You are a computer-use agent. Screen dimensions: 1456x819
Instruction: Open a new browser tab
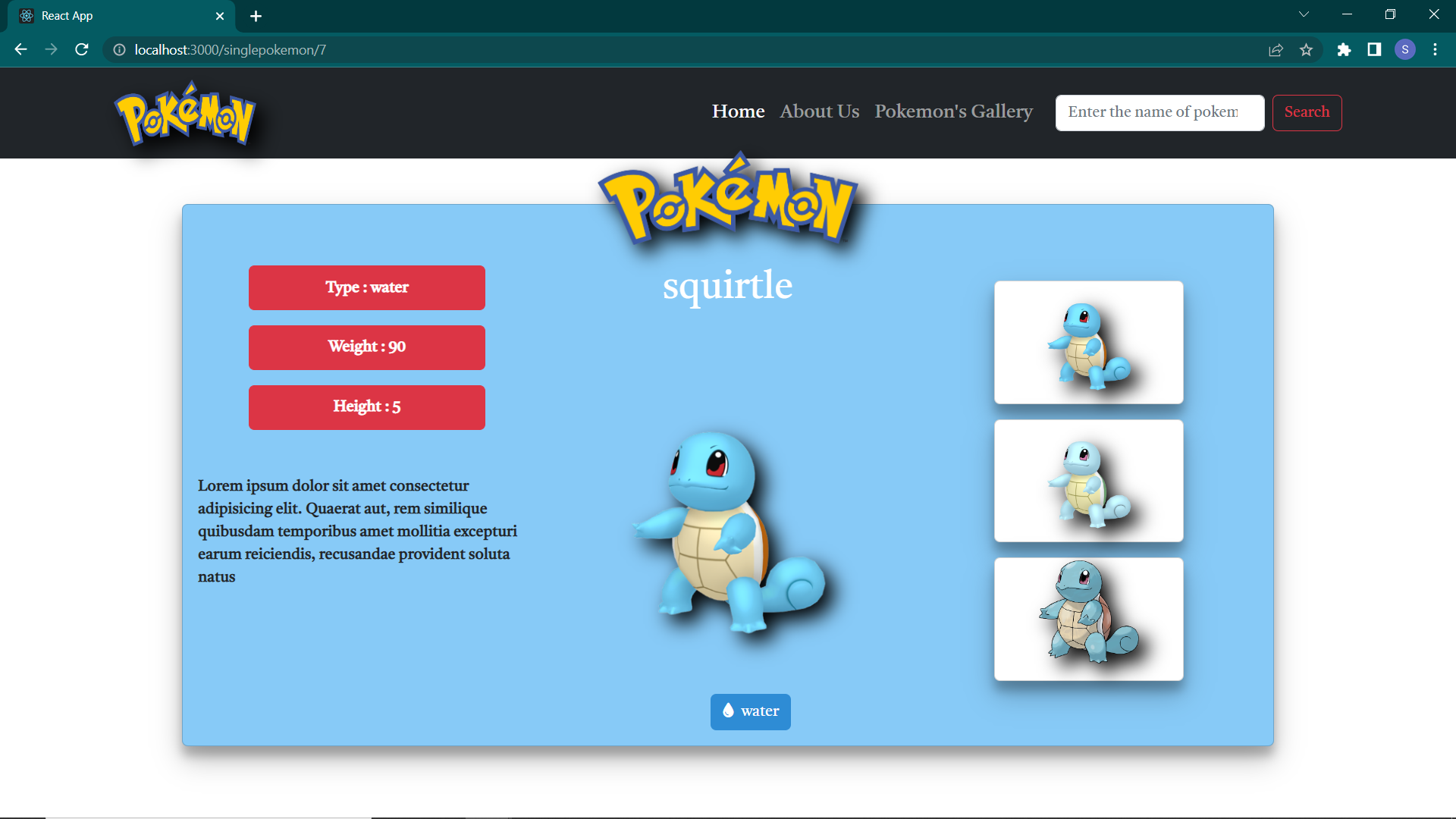coord(256,16)
